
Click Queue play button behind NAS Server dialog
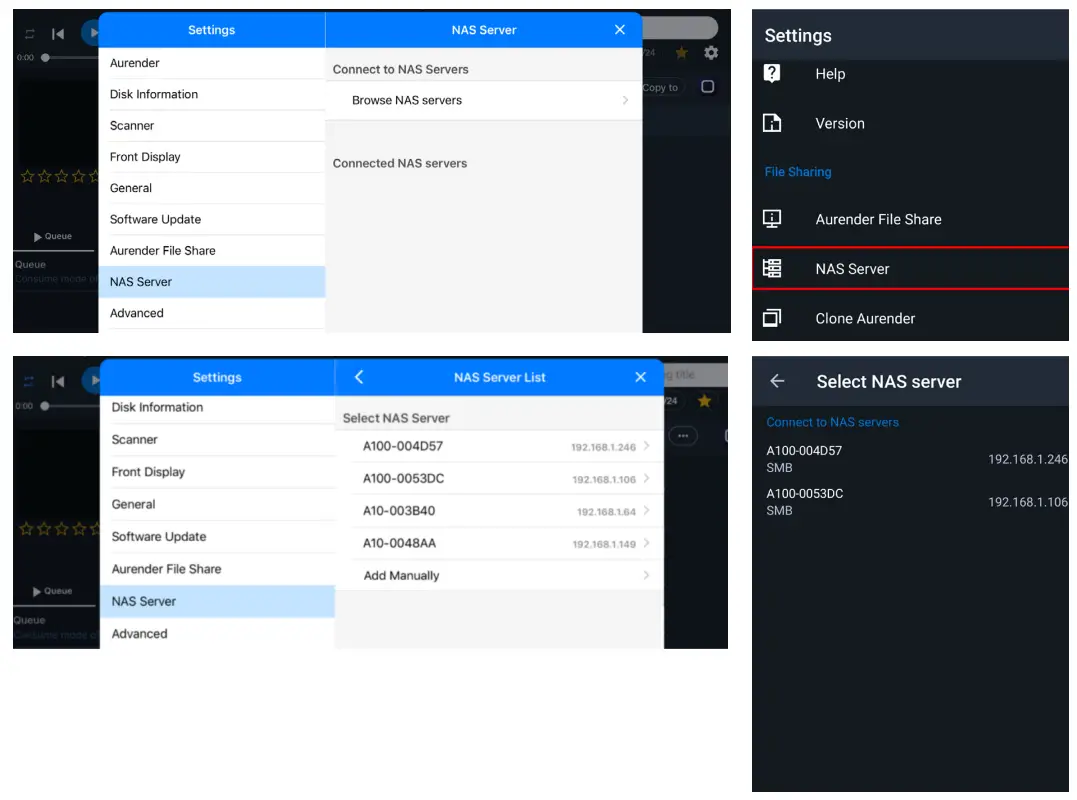53,236
